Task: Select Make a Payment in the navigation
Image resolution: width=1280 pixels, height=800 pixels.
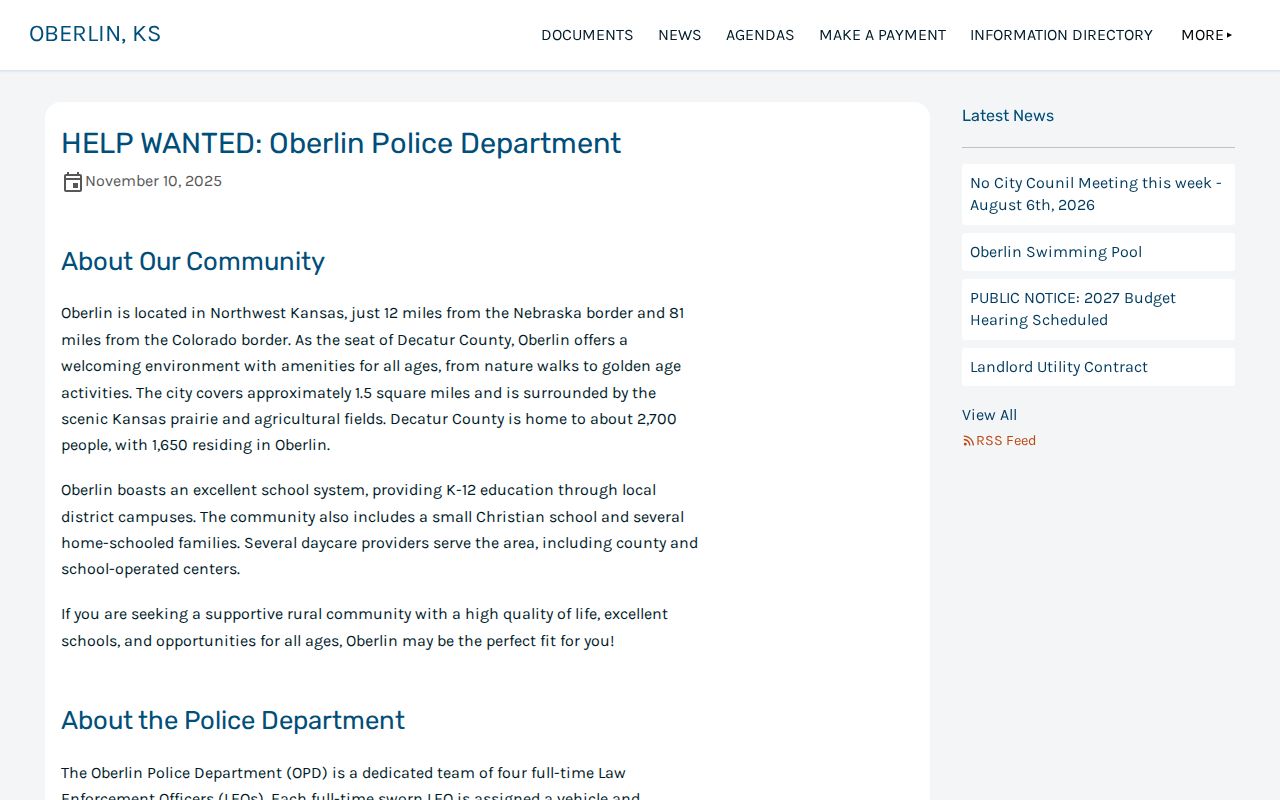Action: click(x=882, y=35)
